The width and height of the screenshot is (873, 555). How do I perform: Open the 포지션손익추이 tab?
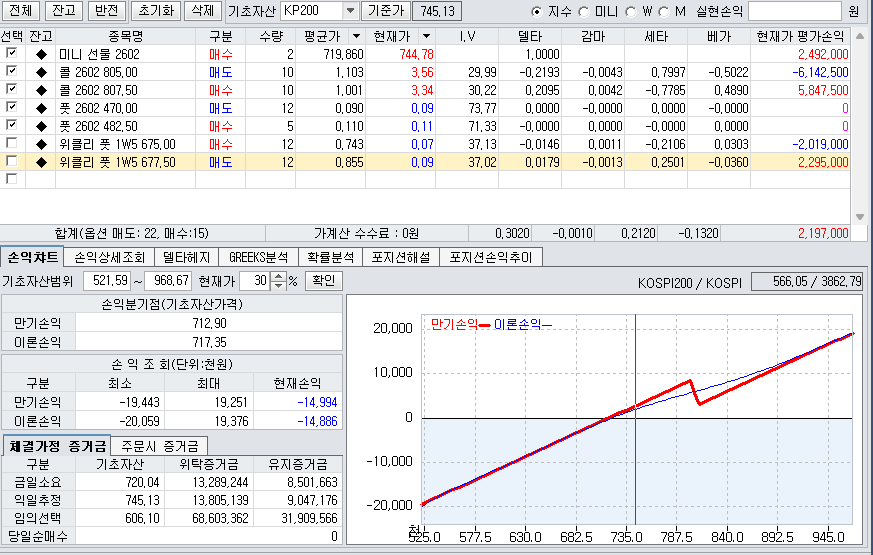click(491, 257)
